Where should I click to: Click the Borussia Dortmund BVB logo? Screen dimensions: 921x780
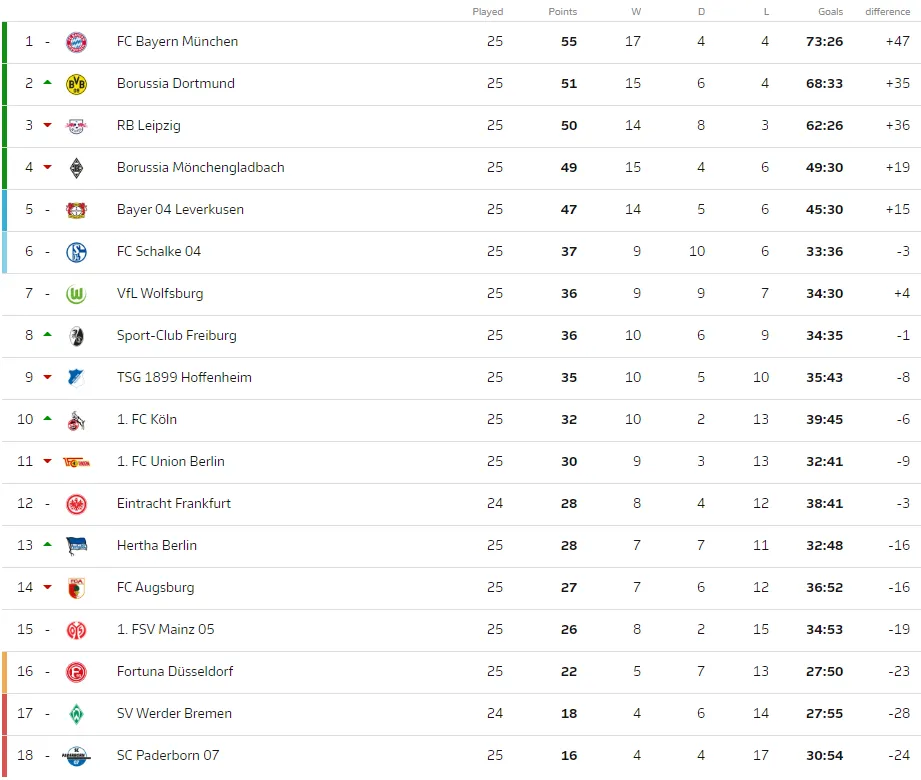coord(76,84)
